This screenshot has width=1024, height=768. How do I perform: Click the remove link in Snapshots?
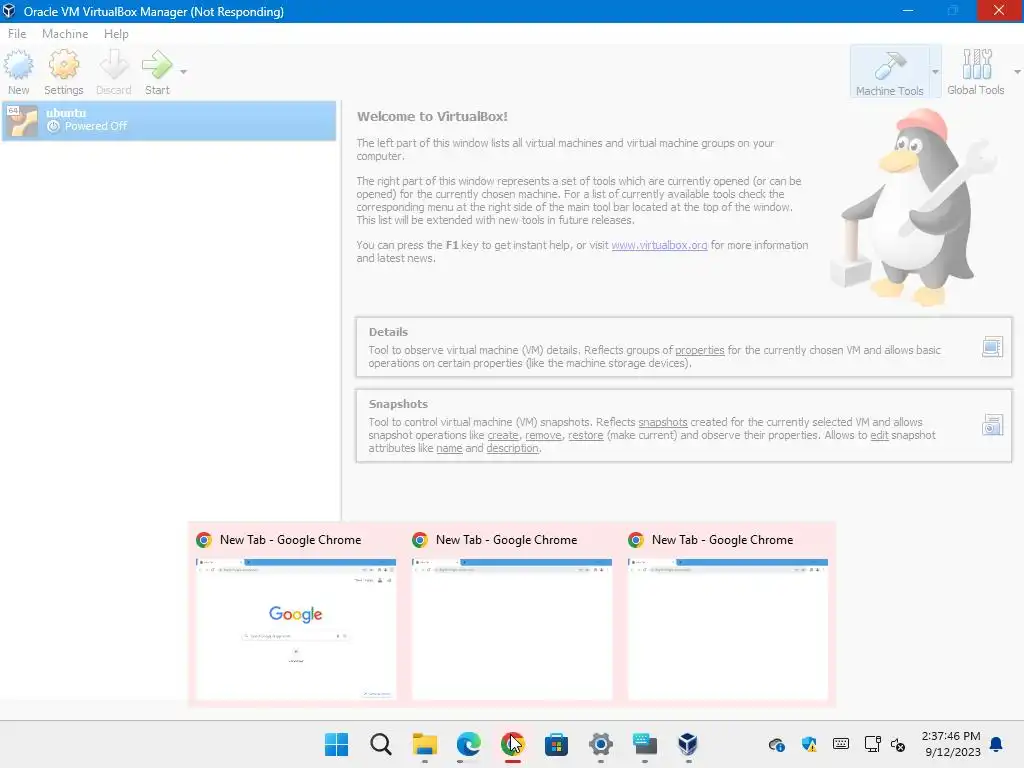(543, 435)
